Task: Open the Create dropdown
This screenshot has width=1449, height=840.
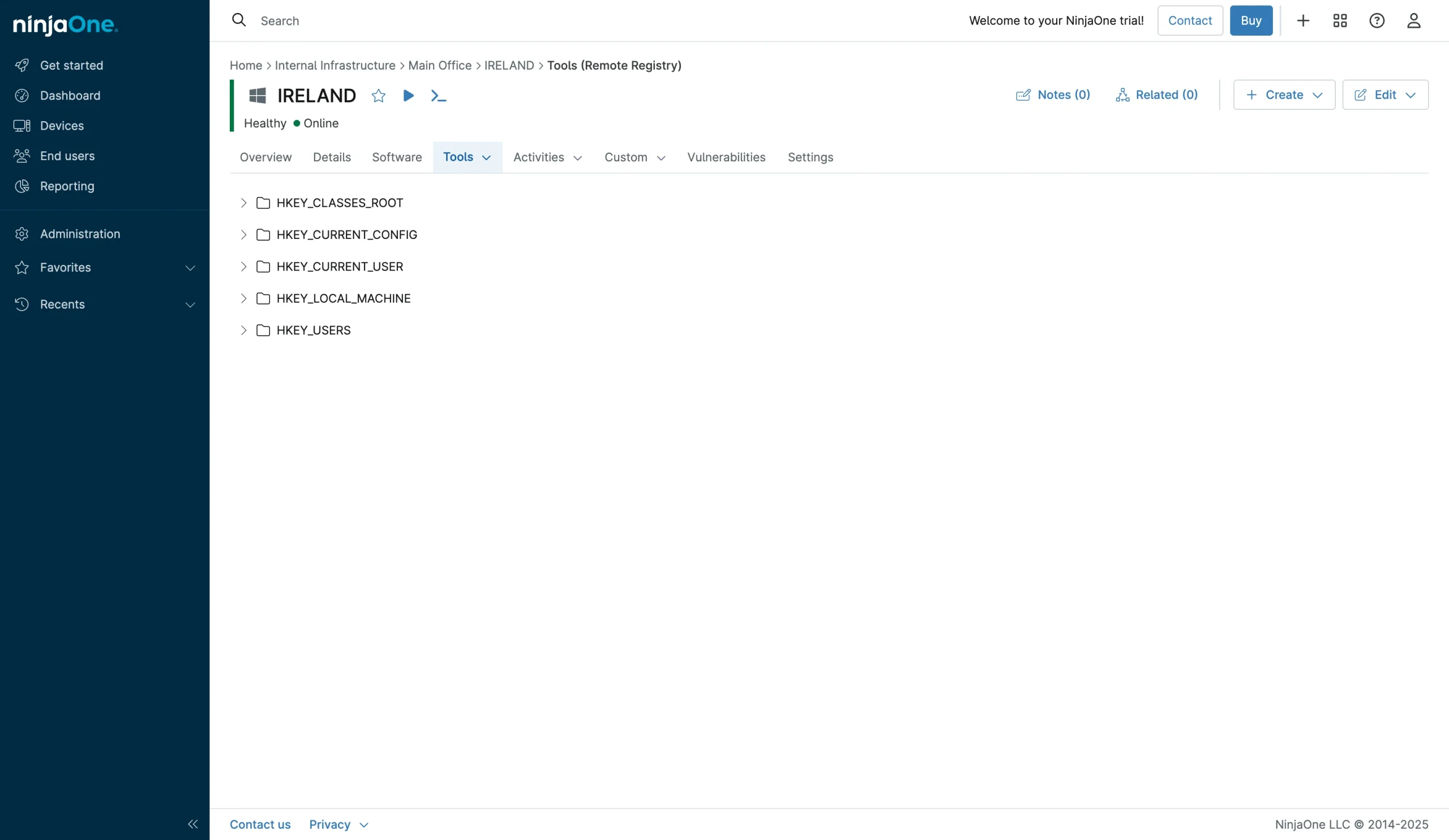Action: (1284, 95)
